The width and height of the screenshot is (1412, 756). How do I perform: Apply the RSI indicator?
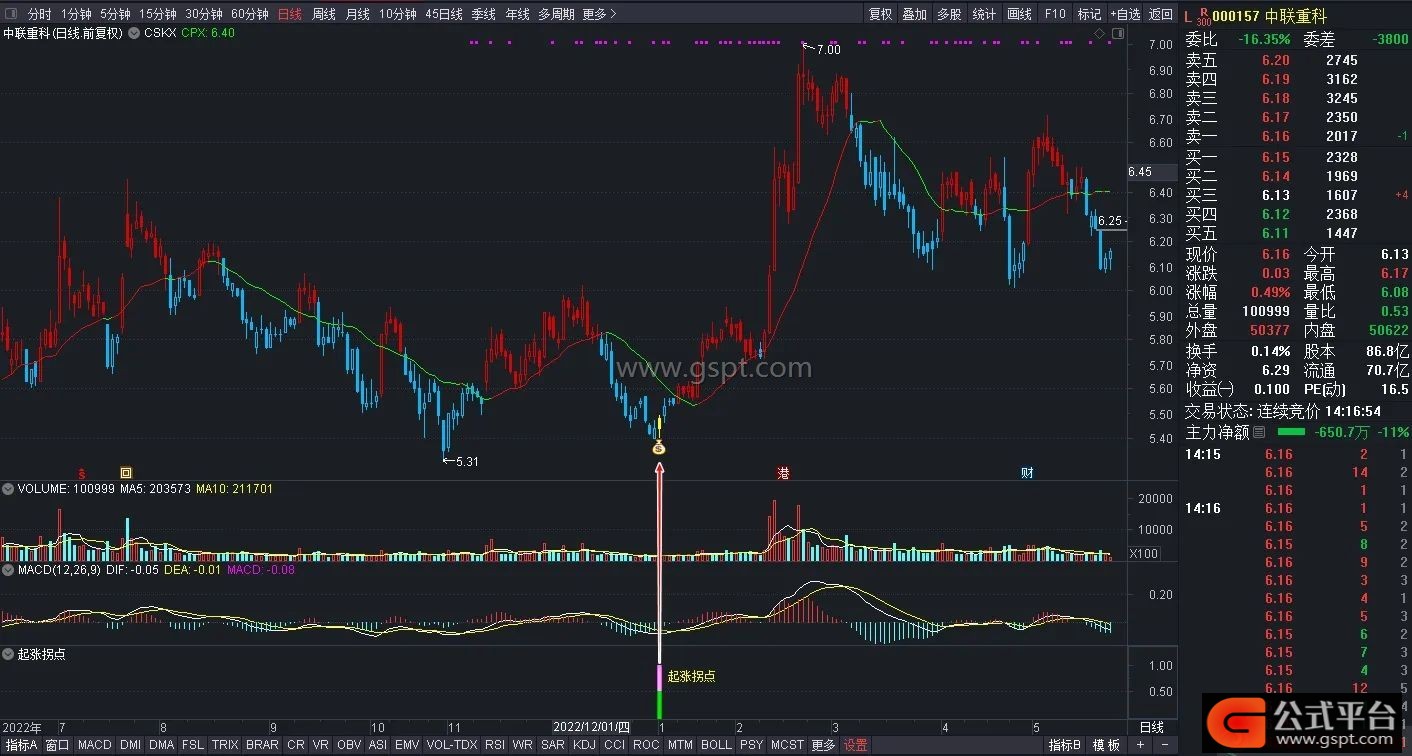(x=495, y=745)
